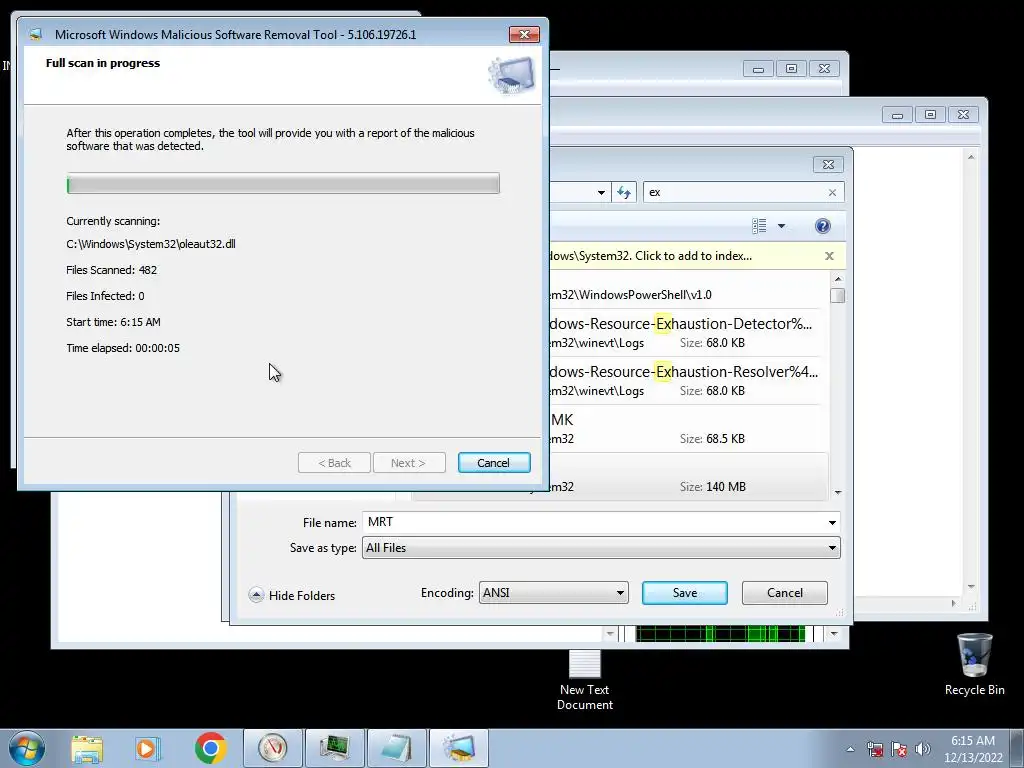Close the Save As dialog window

pyautogui.click(x=828, y=165)
